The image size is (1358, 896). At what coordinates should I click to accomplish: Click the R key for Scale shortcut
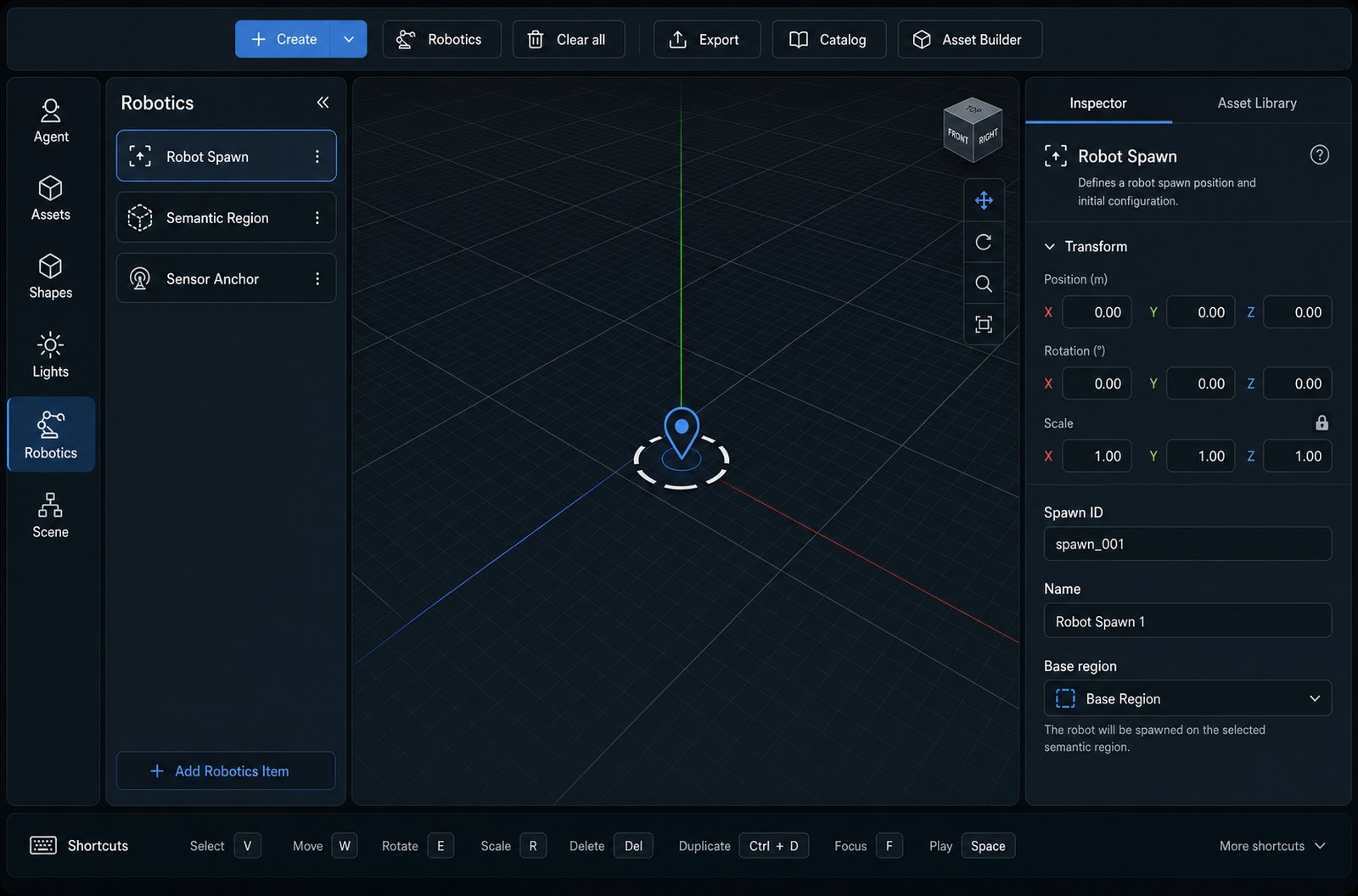533,846
